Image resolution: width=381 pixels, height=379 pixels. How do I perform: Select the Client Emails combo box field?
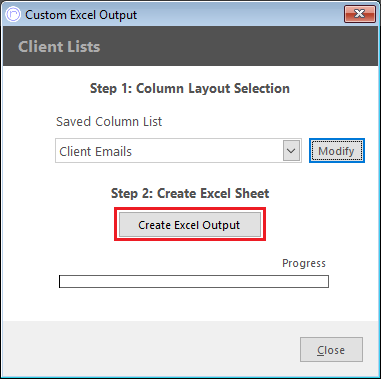point(178,151)
